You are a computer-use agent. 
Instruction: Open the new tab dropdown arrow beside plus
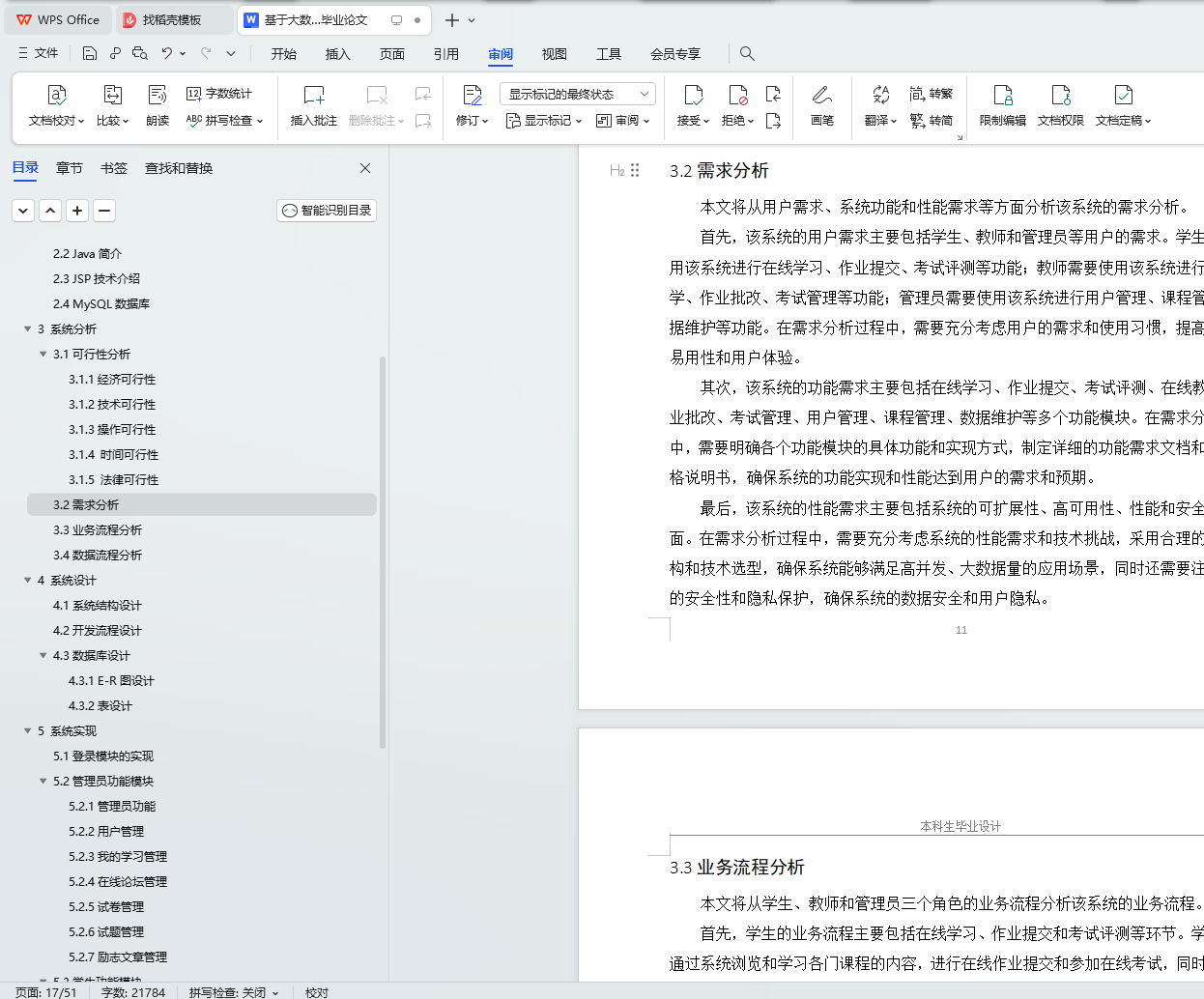tap(472, 20)
